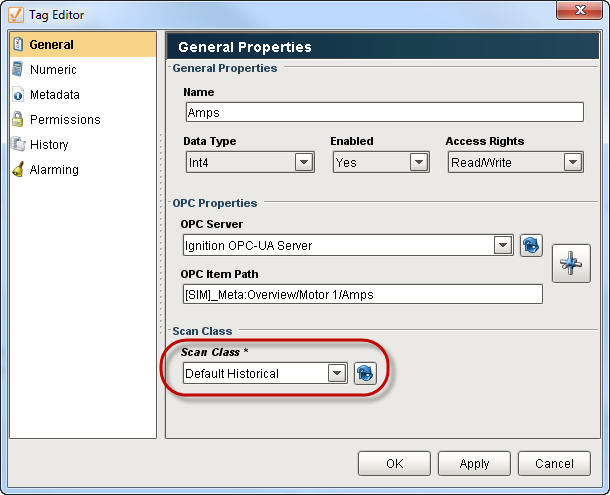Image resolution: width=610 pixels, height=495 pixels.
Task: Click the OPC Server refresh icon
Action: coord(531,245)
